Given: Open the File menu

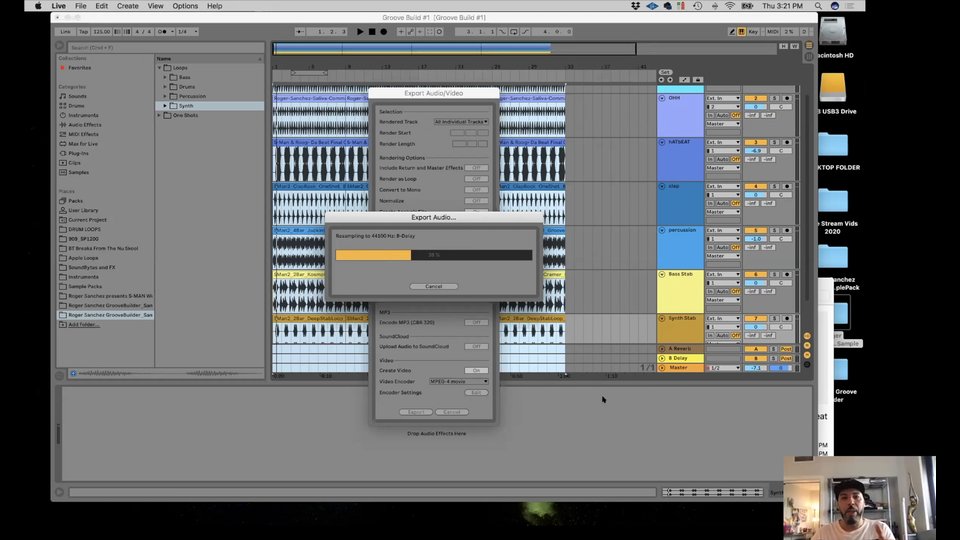Looking at the screenshot, I should (x=80, y=6).
